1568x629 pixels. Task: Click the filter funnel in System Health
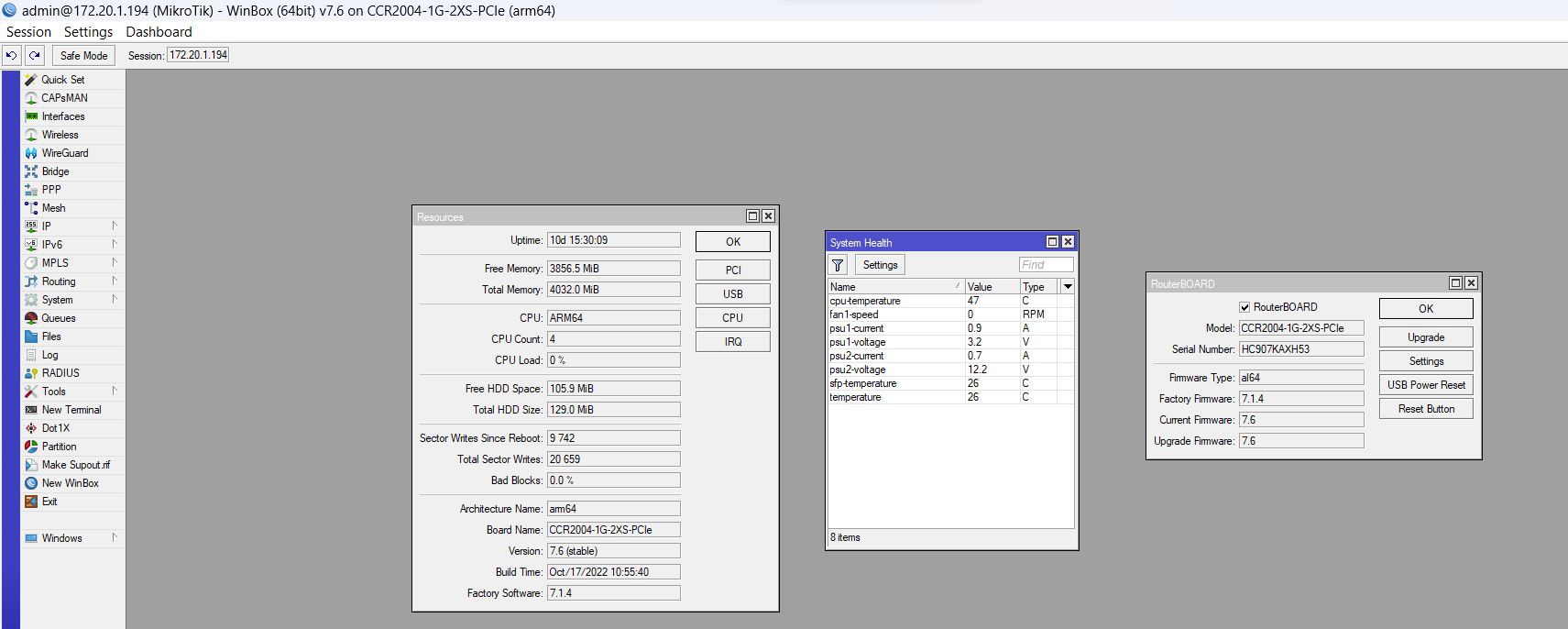(838, 265)
